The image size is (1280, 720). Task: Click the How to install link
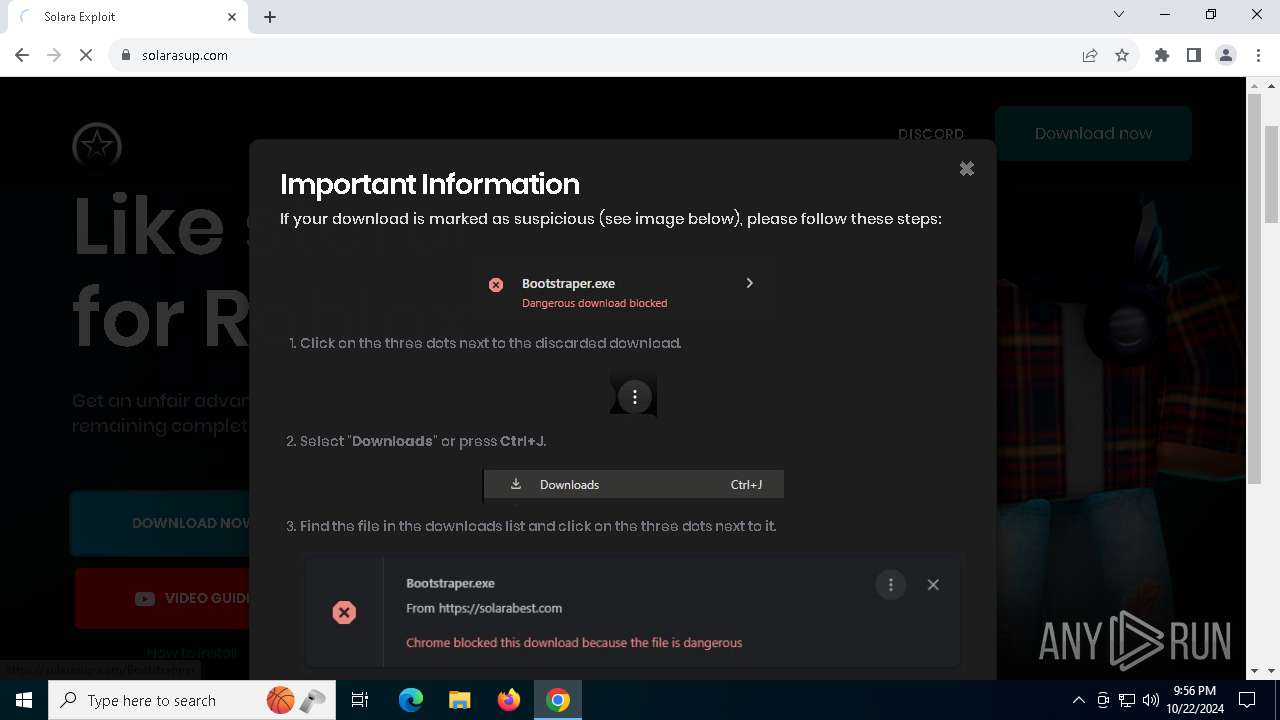(191, 652)
